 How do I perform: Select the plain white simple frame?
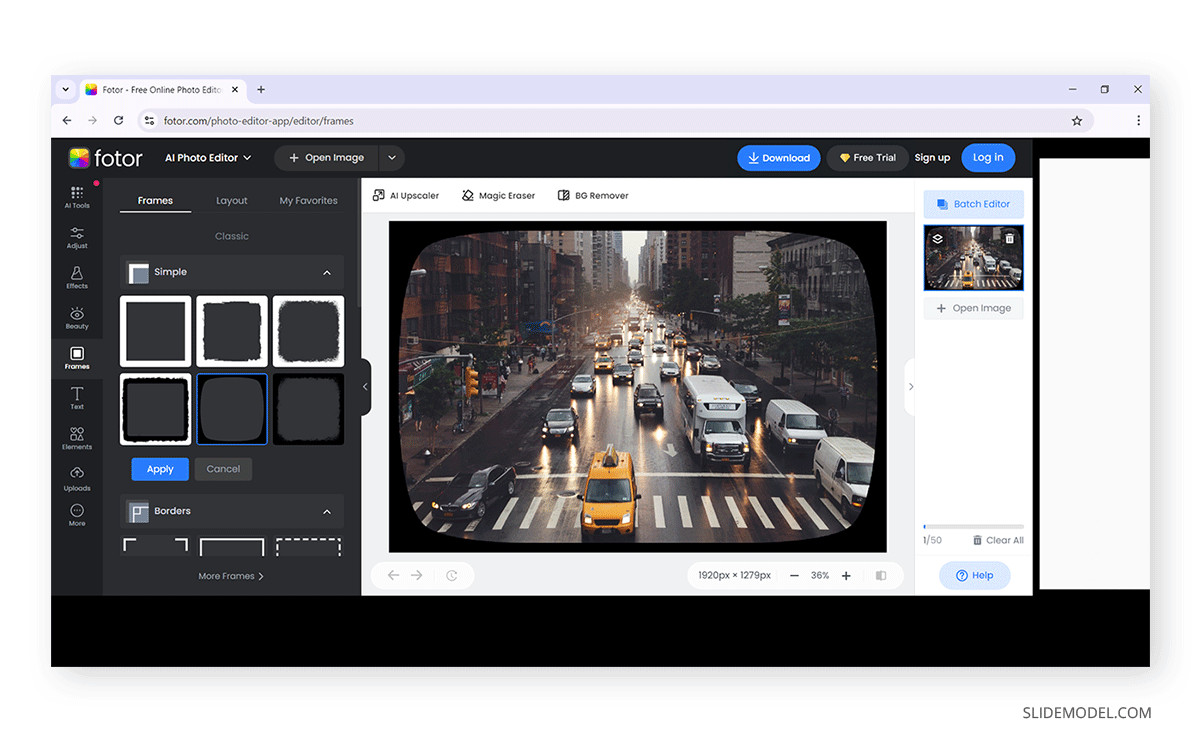coord(156,331)
